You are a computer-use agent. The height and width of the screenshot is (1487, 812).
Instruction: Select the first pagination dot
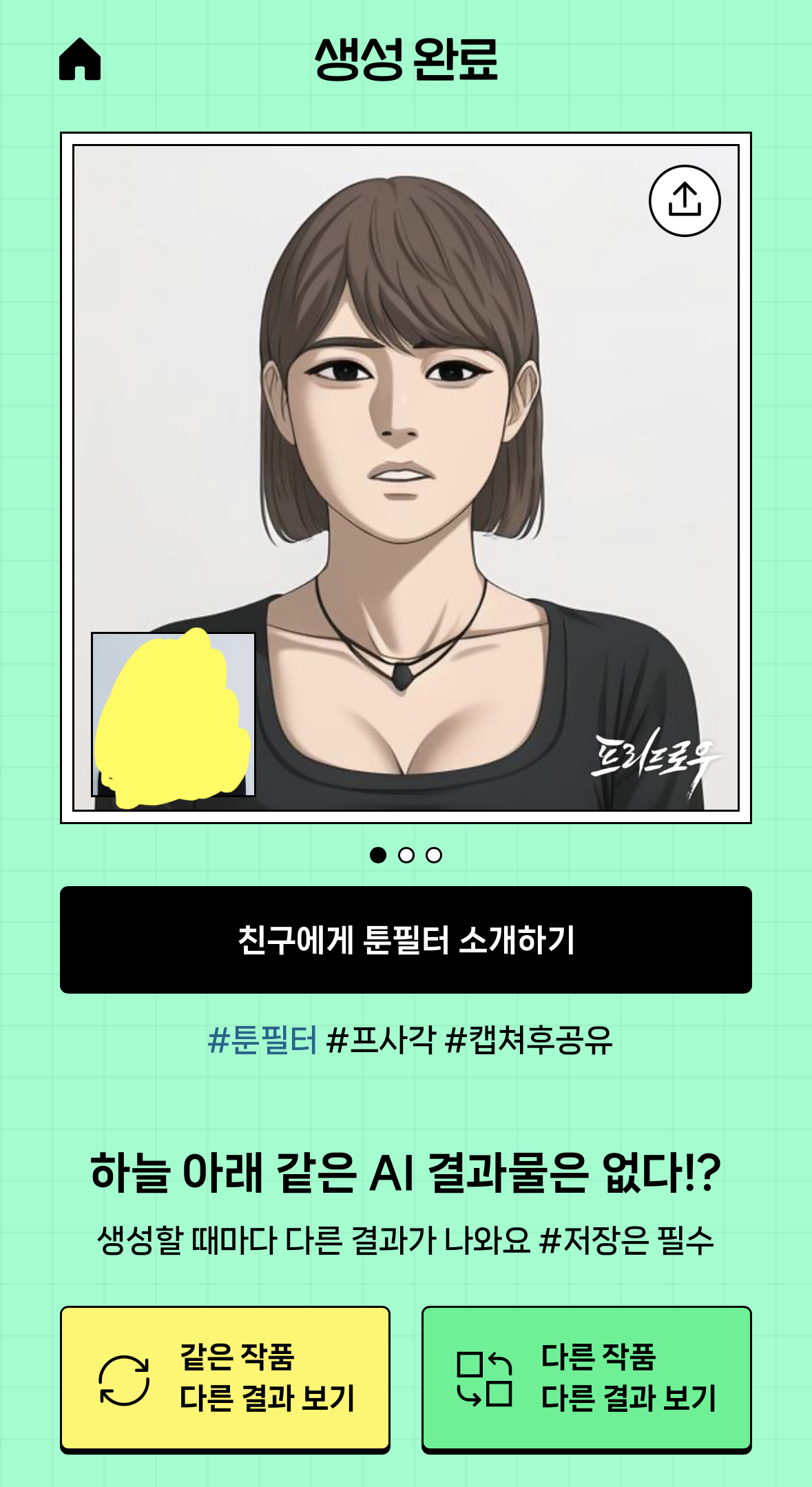point(378,855)
